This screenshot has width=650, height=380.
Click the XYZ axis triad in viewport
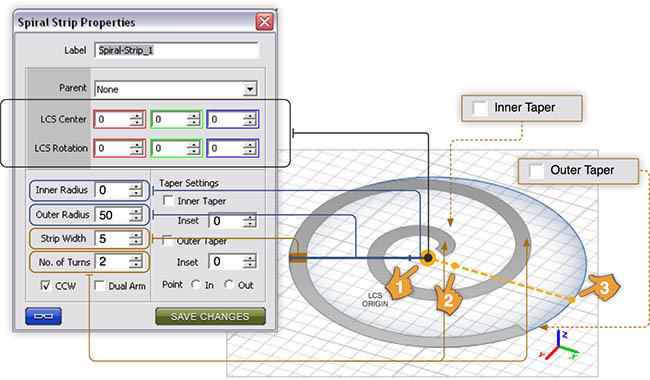pos(559,346)
